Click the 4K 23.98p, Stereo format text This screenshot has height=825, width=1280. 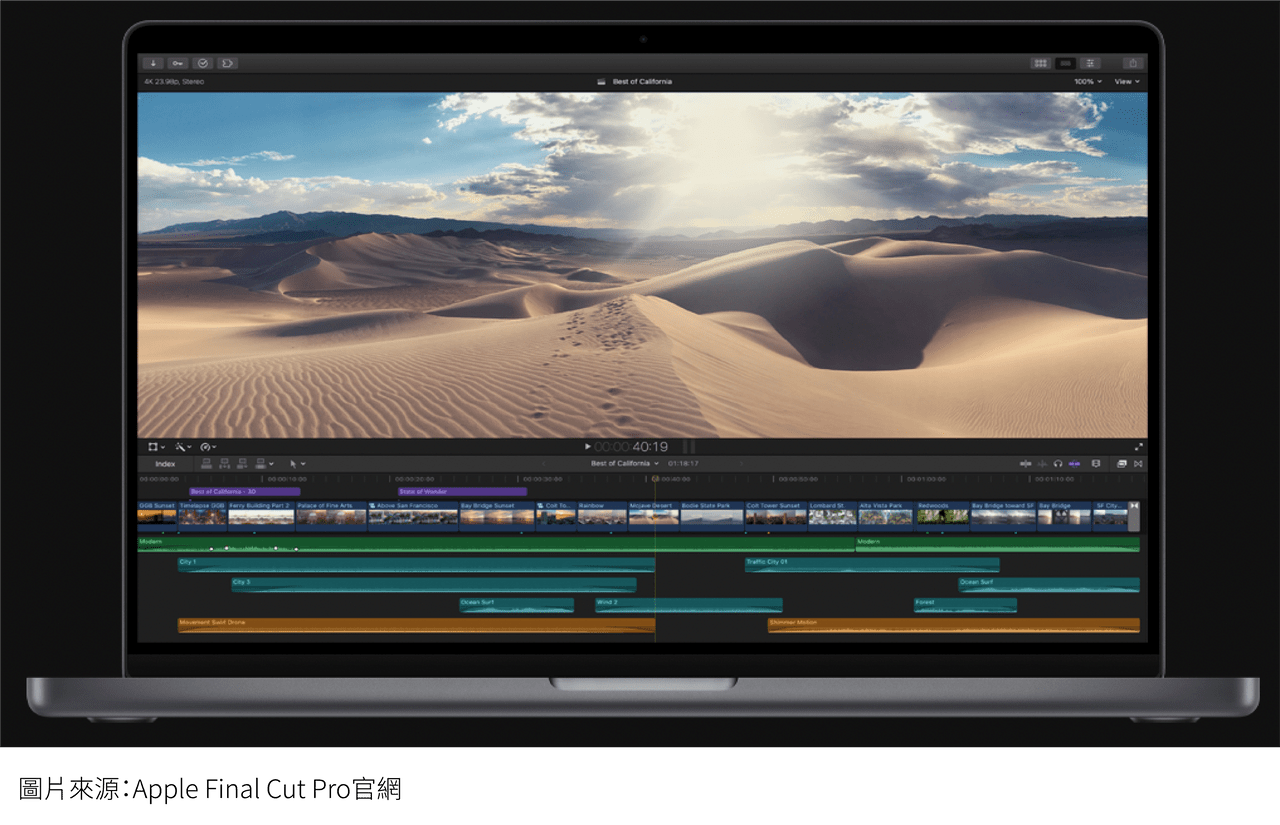173,82
